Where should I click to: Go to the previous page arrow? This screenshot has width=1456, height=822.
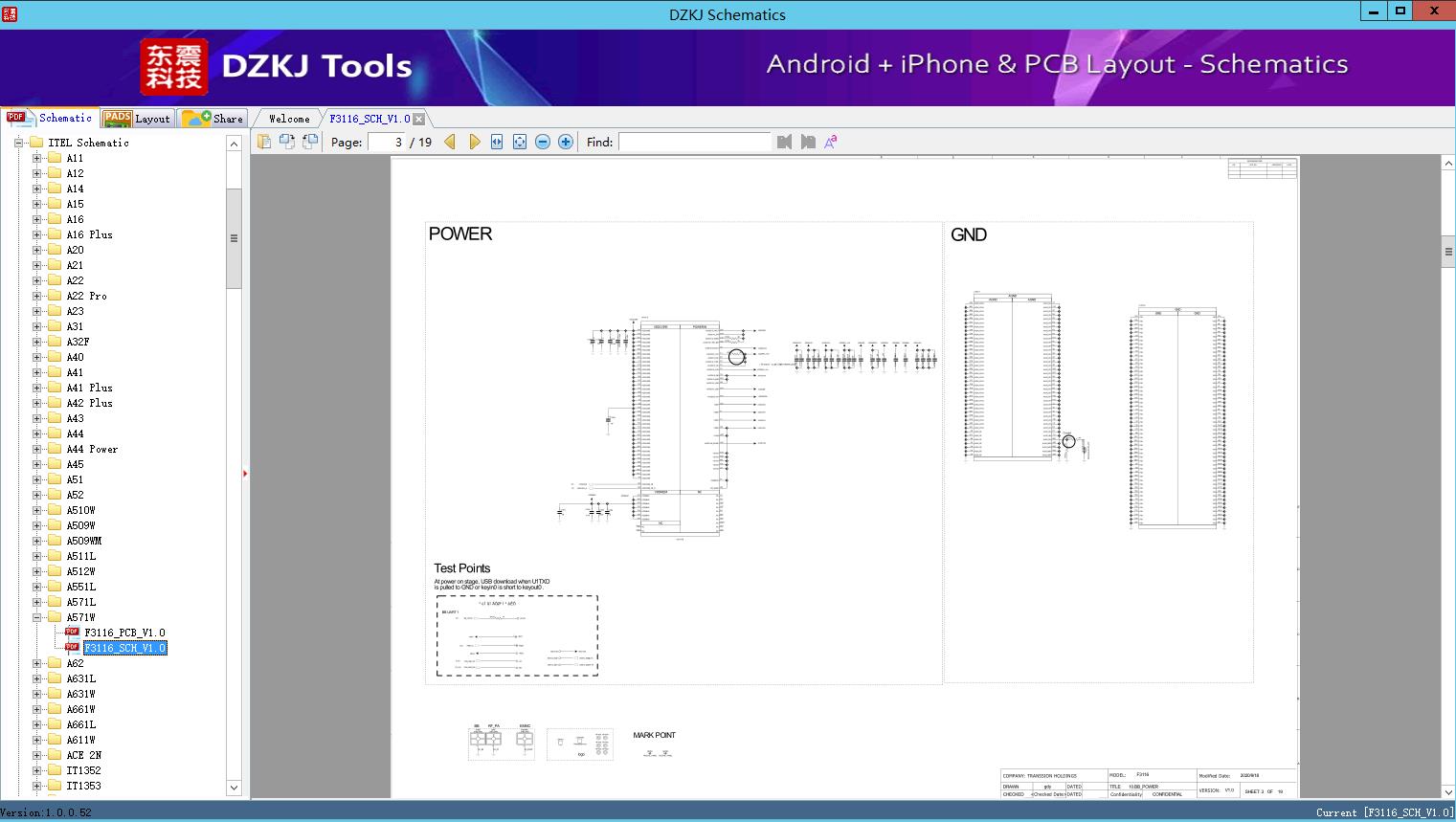click(450, 142)
